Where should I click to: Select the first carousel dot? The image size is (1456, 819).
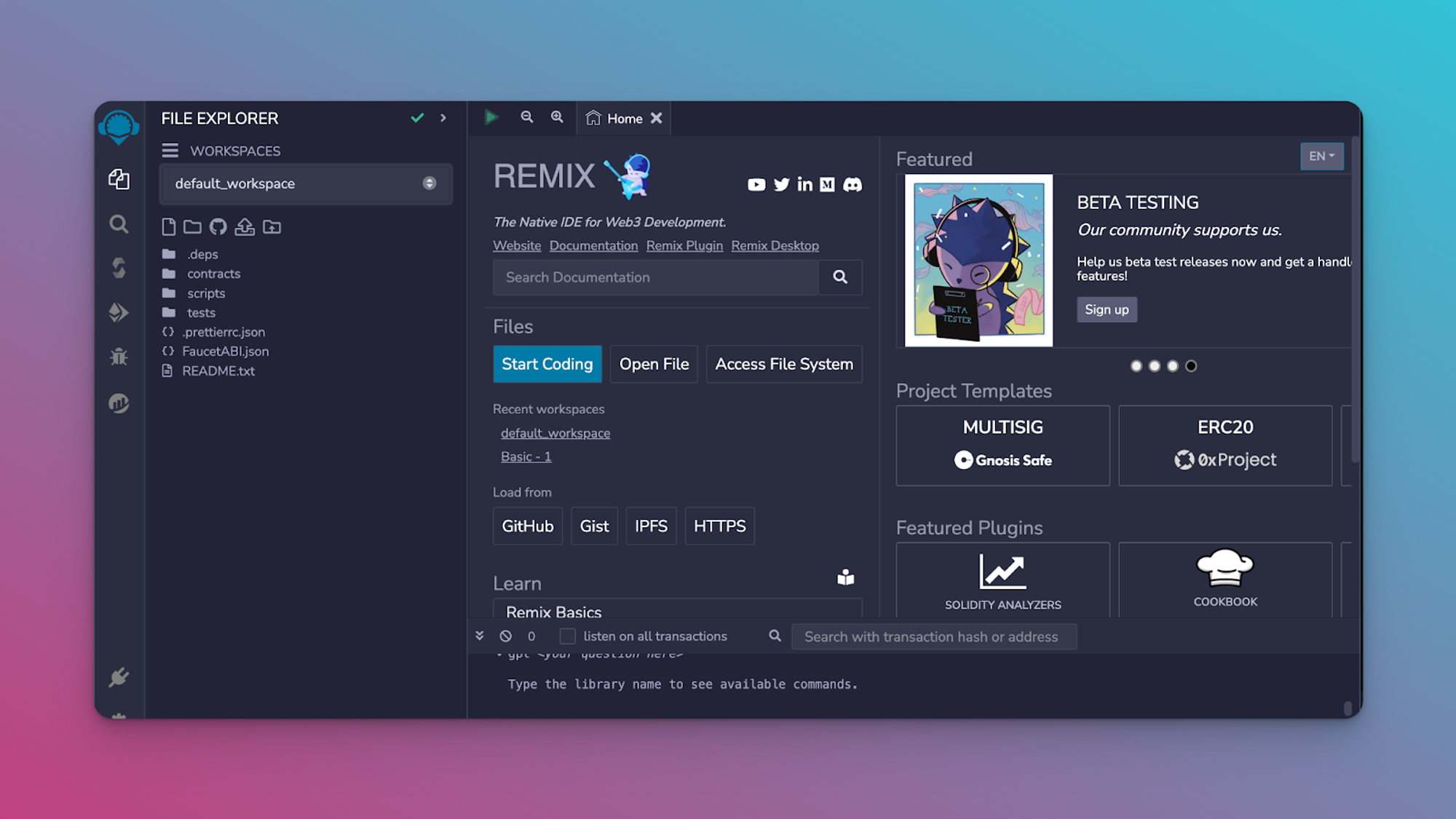(1136, 366)
